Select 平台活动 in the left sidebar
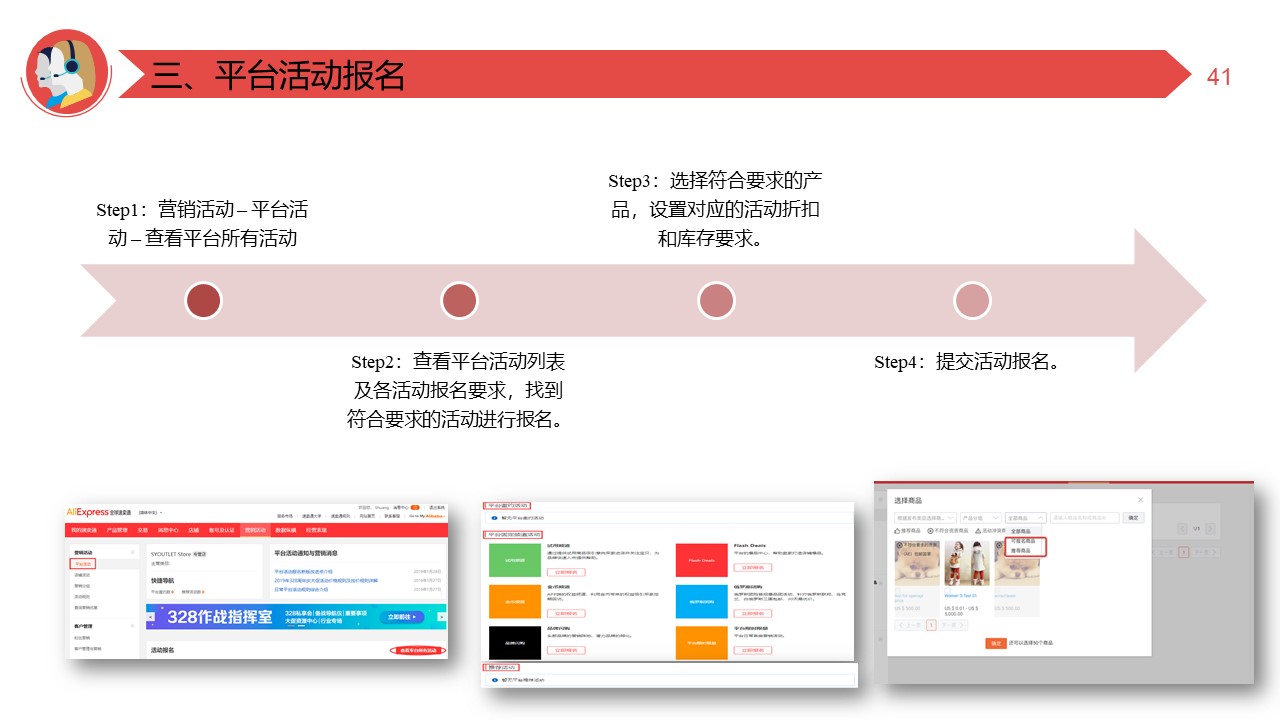 (83, 564)
